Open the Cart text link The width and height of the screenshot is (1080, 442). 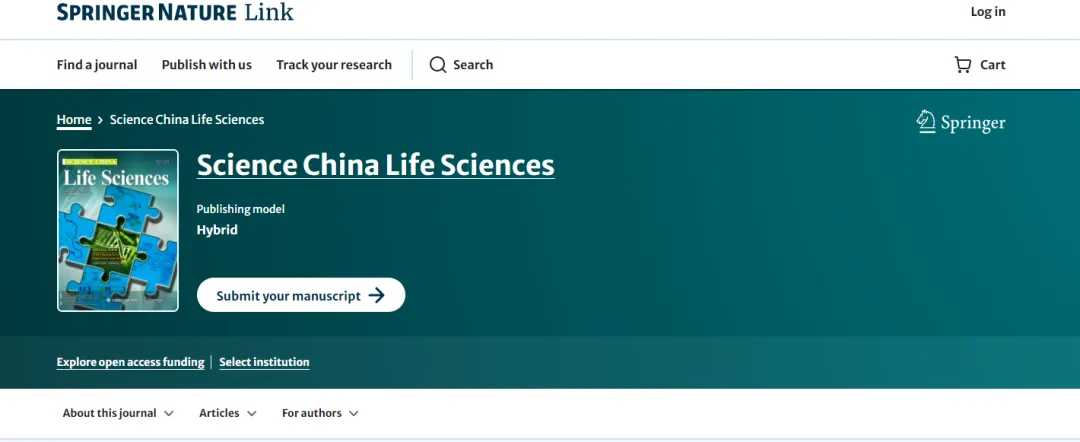(993, 65)
